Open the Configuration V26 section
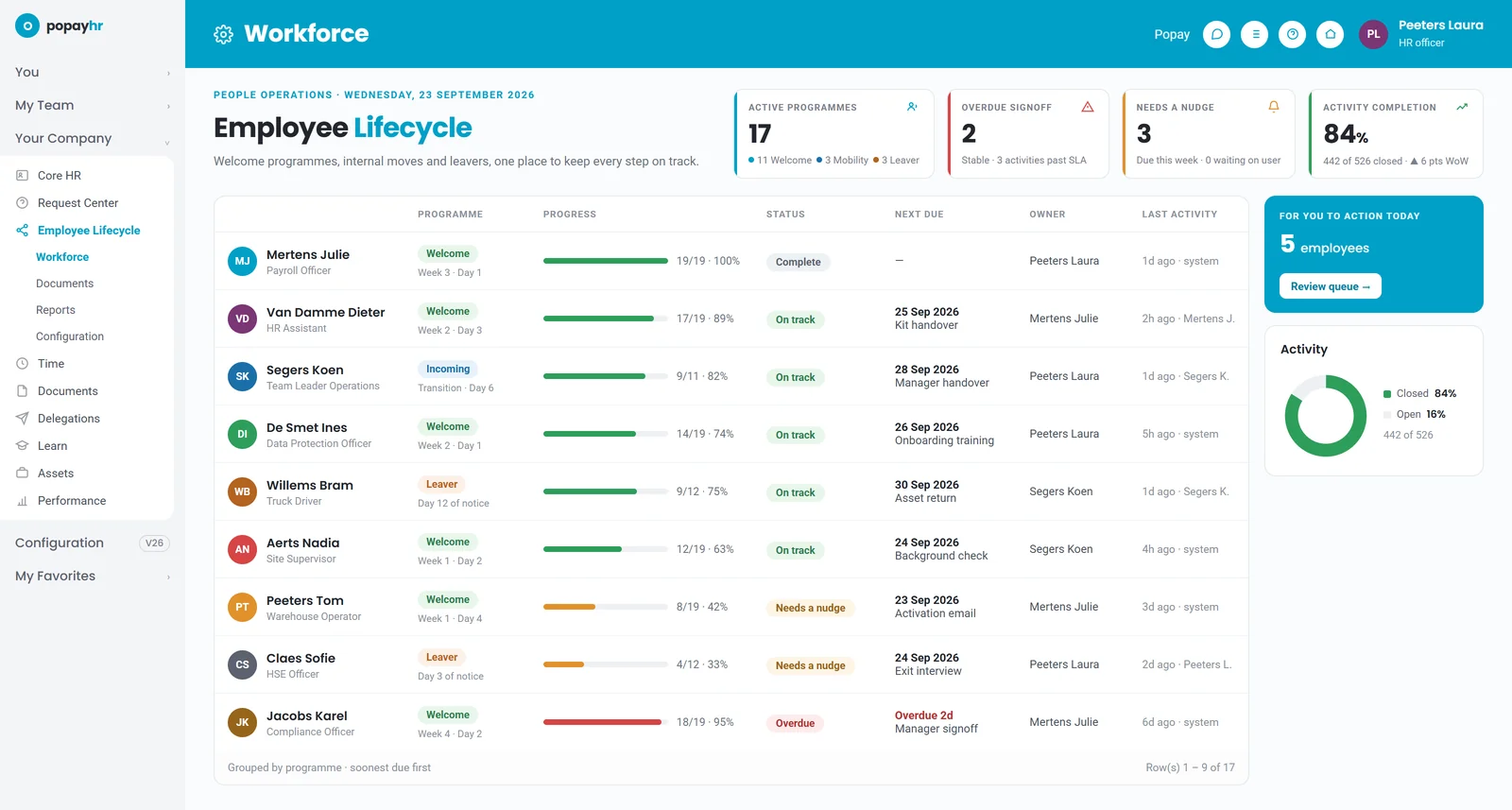Viewport: 1512px width, 810px height. (x=93, y=543)
